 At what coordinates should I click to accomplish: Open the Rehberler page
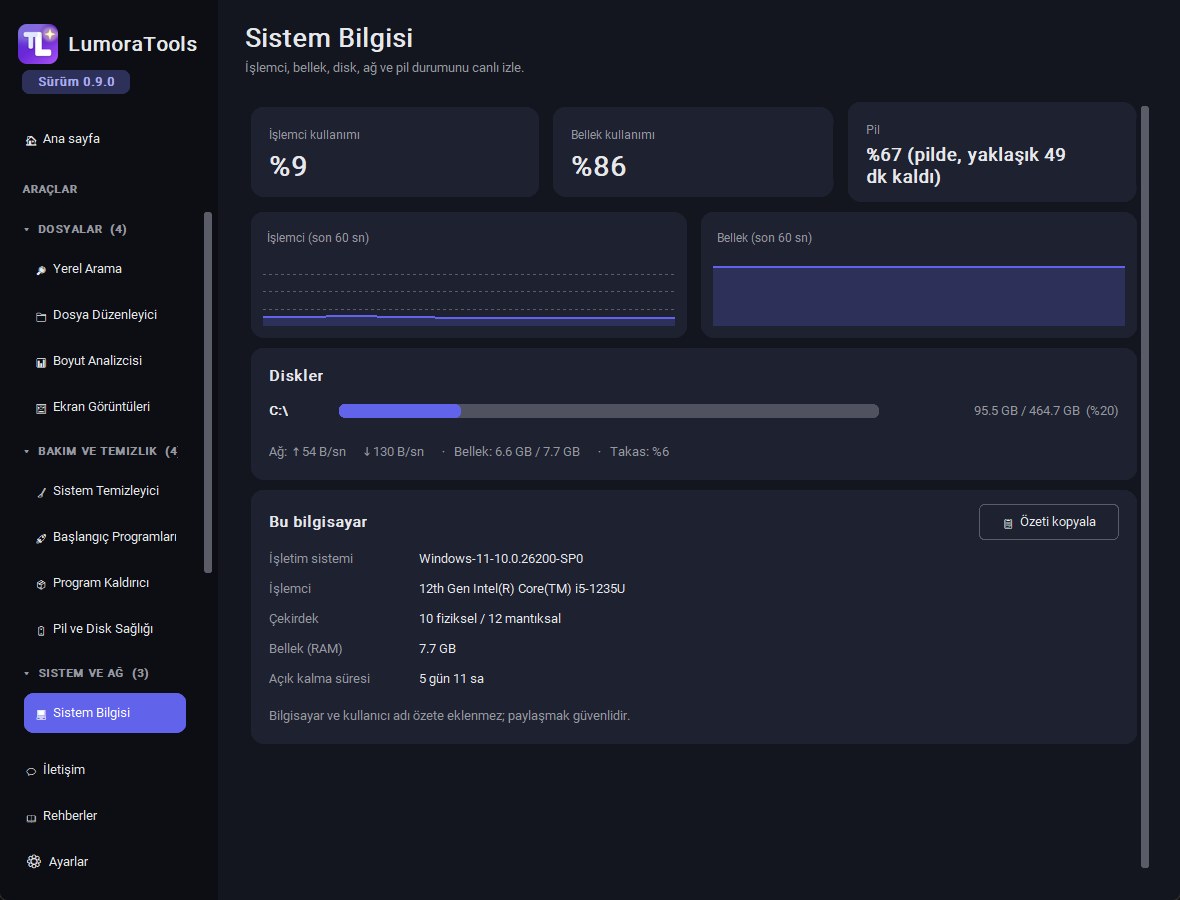click(105, 816)
